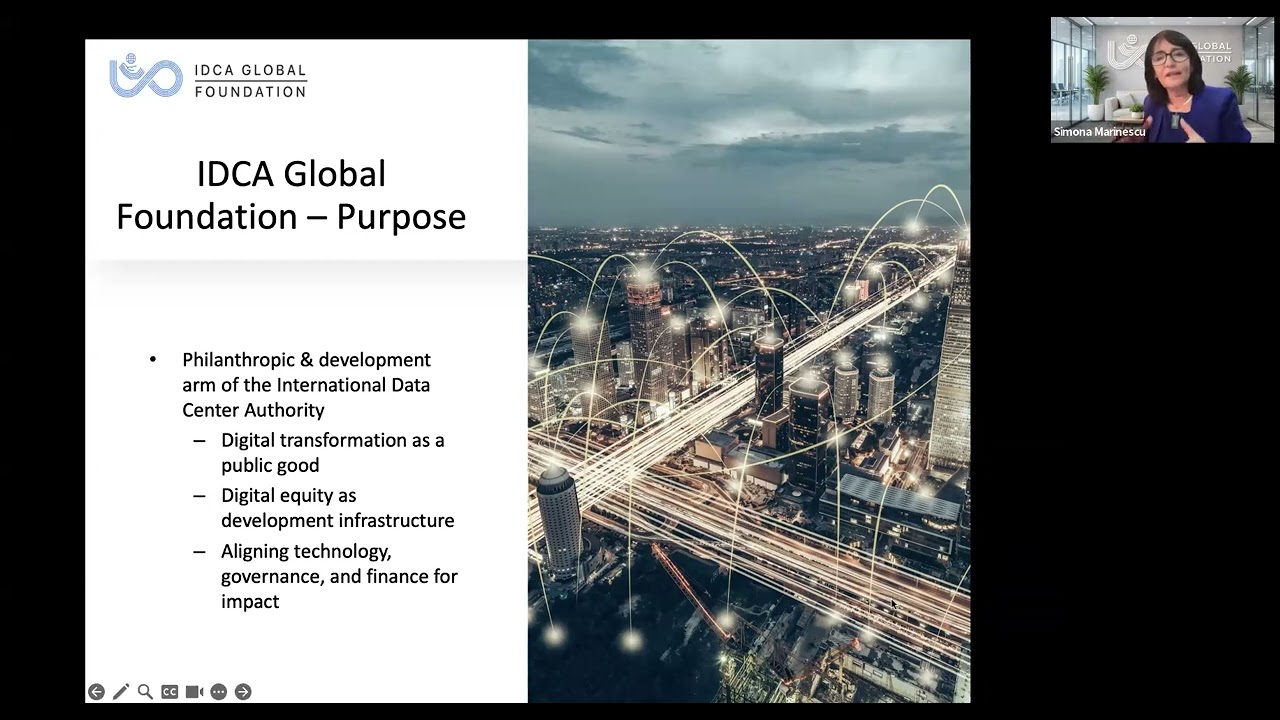Image resolution: width=1280 pixels, height=720 pixels.
Task: Open the pen annotation tool
Action: coord(121,692)
